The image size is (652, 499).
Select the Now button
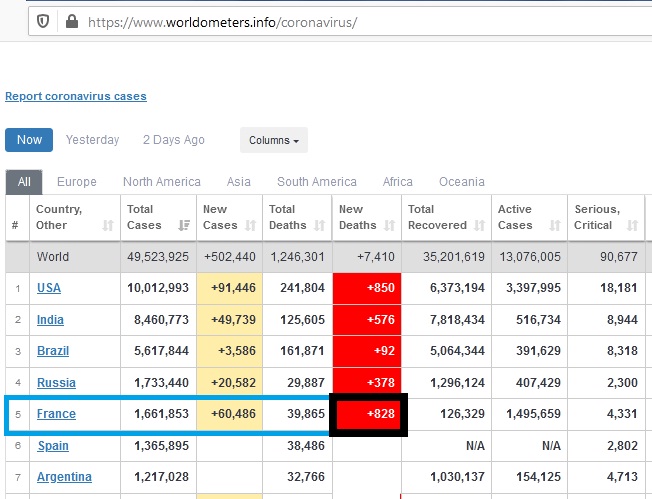(29, 140)
